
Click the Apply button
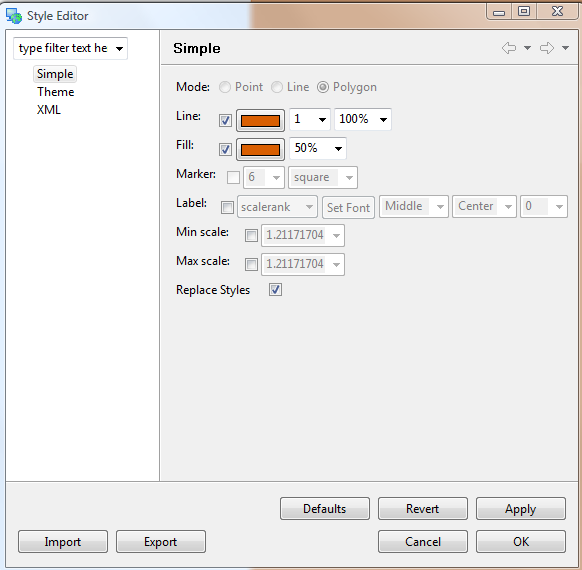point(521,508)
